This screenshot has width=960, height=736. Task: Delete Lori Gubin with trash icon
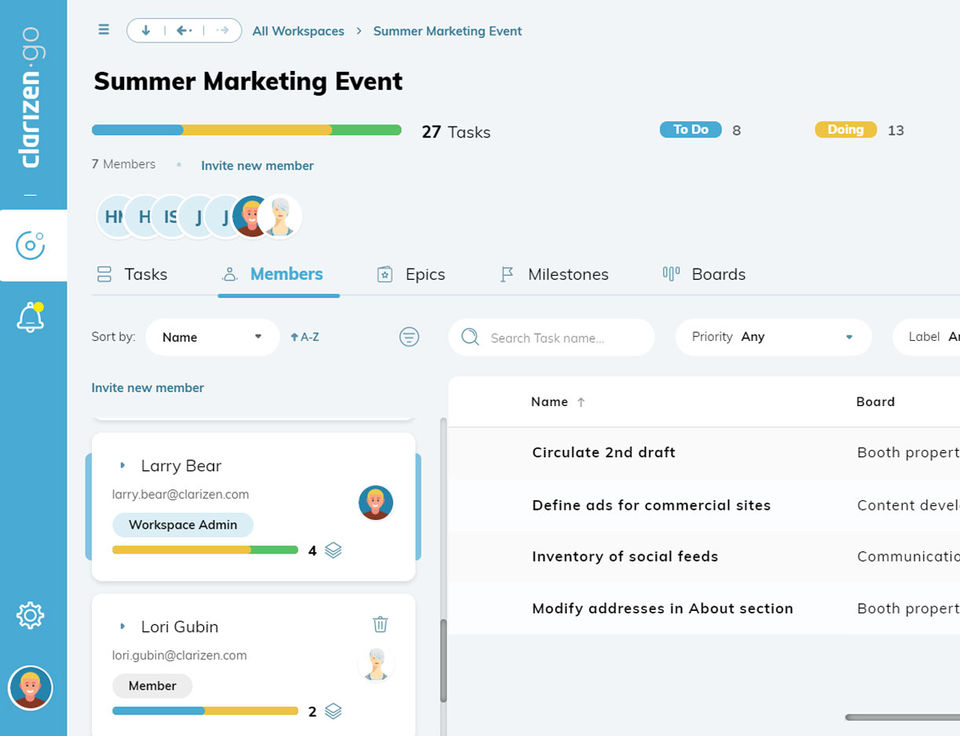[x=380, y=624]
